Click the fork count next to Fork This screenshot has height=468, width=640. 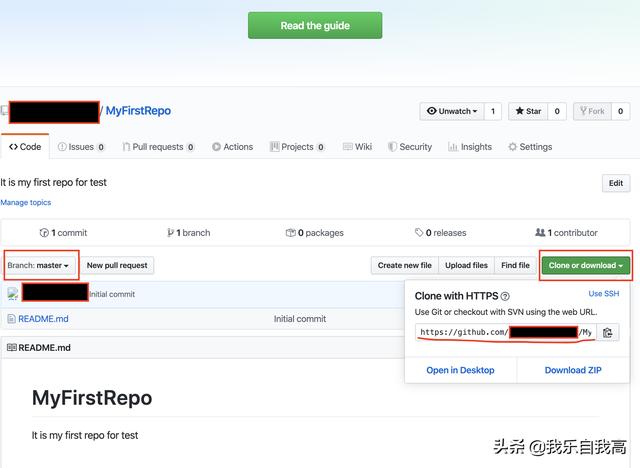[x=620, y=111]
